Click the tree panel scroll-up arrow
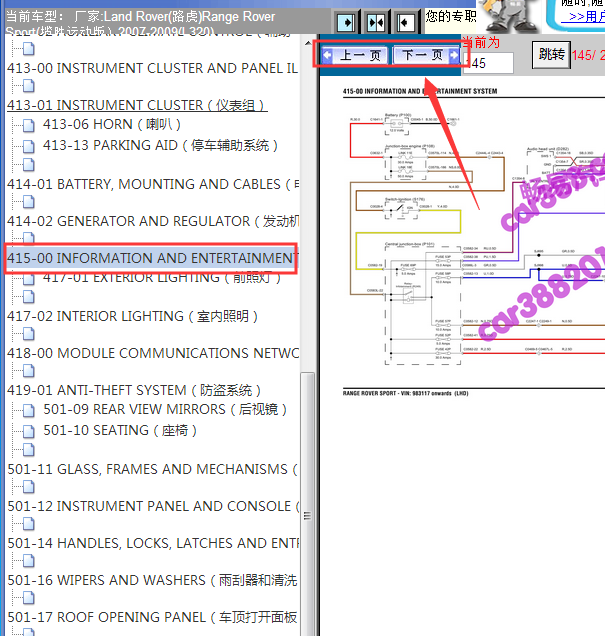 308,43
